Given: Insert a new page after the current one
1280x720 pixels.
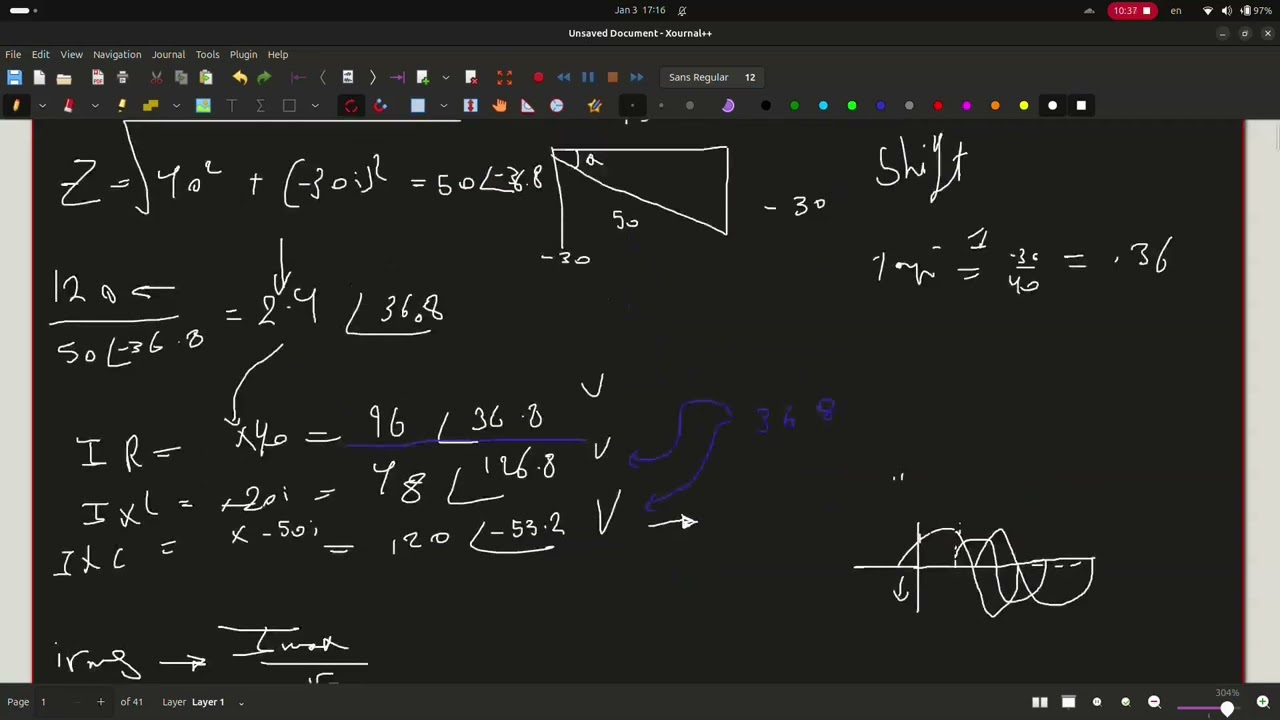Looking at the screenshot, I should [x=423, y=77].
